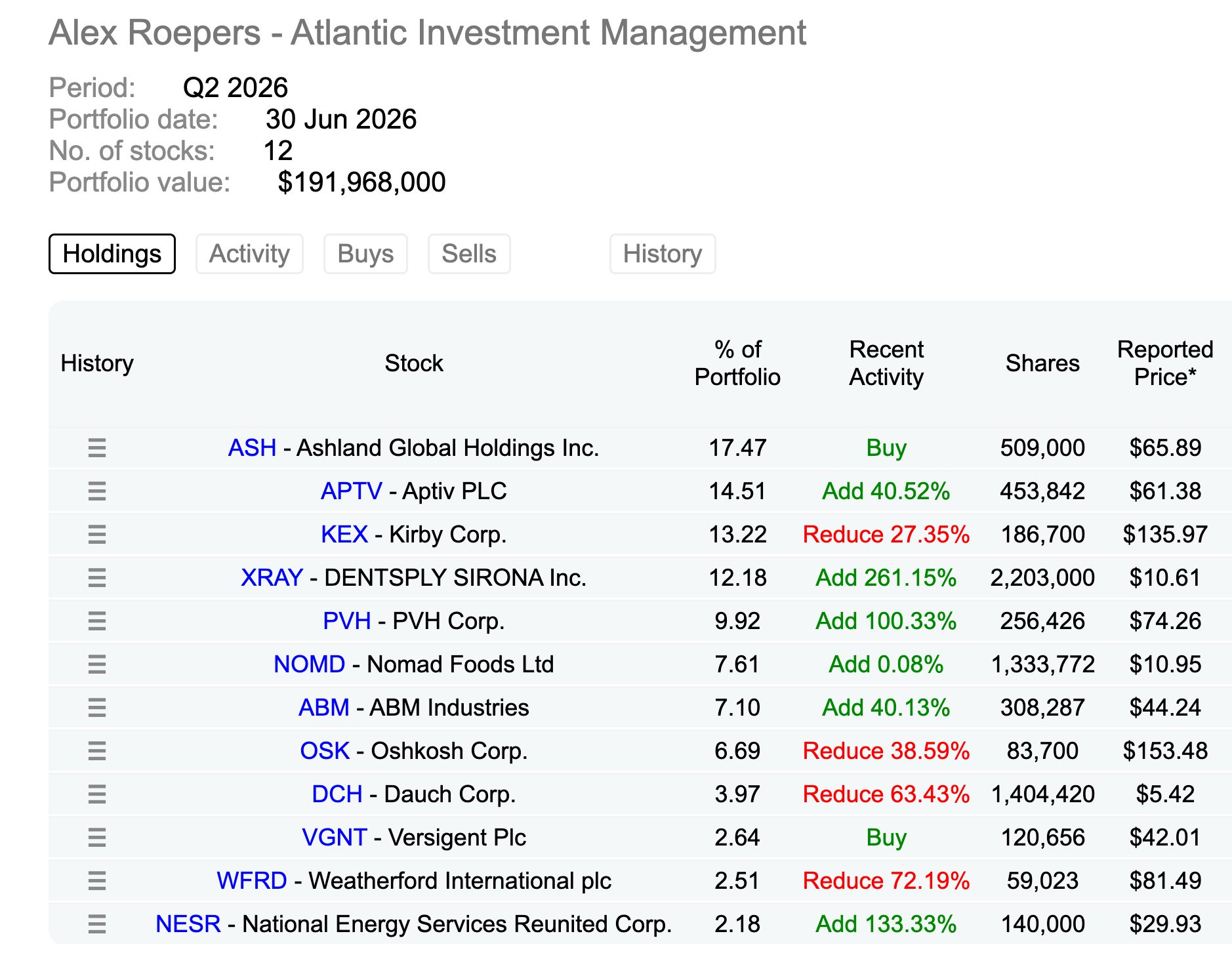The width and height of the screenshot is (1232, 959).
Task: Select the Holdings tab
Action: click(x=112, y=254)
